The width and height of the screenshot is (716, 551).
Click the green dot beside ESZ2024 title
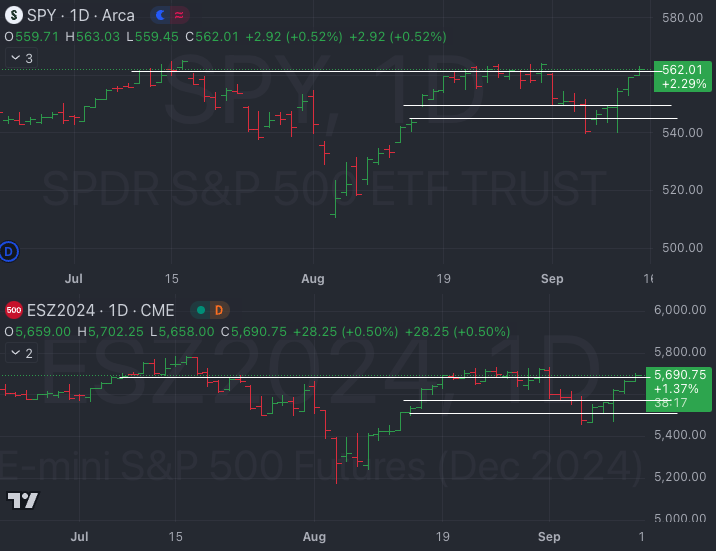(x=201, y=310)
